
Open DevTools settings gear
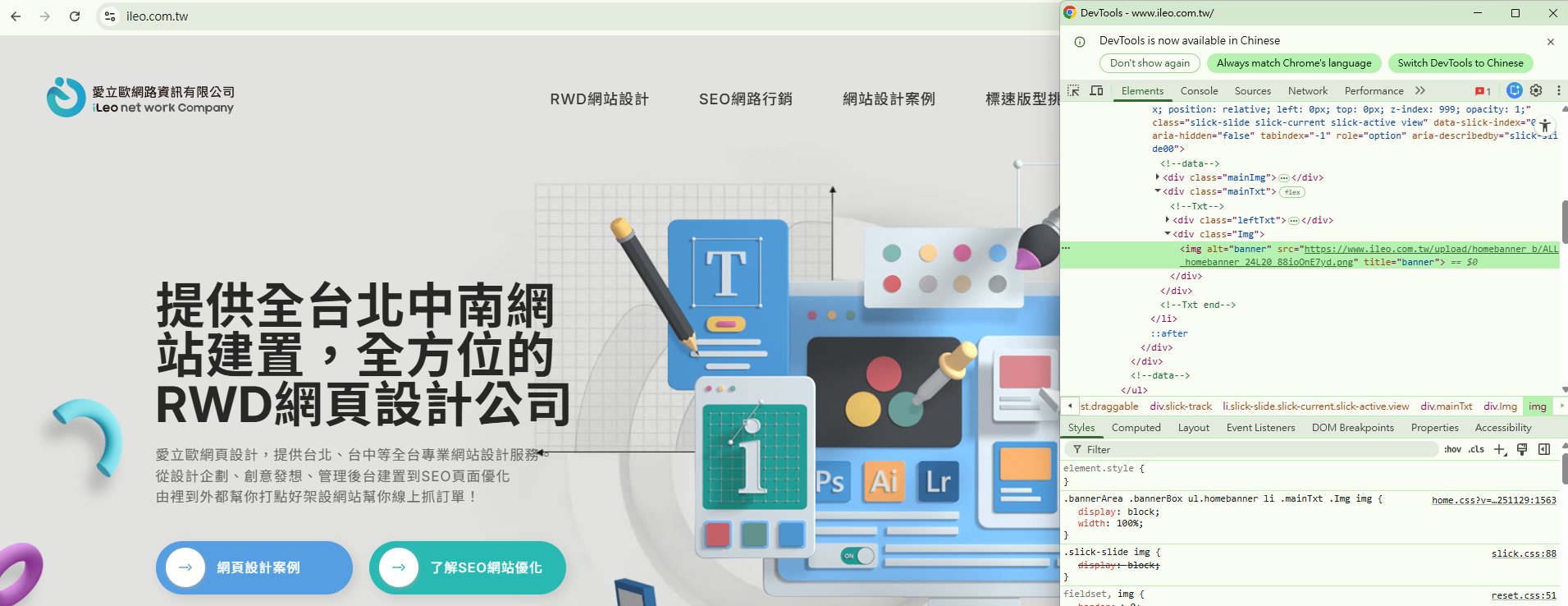[1536, 90]
